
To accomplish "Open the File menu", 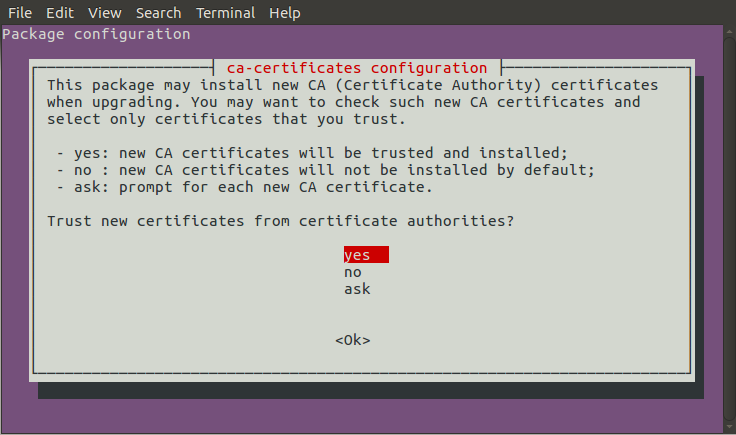I will click(x=20, y=13).
